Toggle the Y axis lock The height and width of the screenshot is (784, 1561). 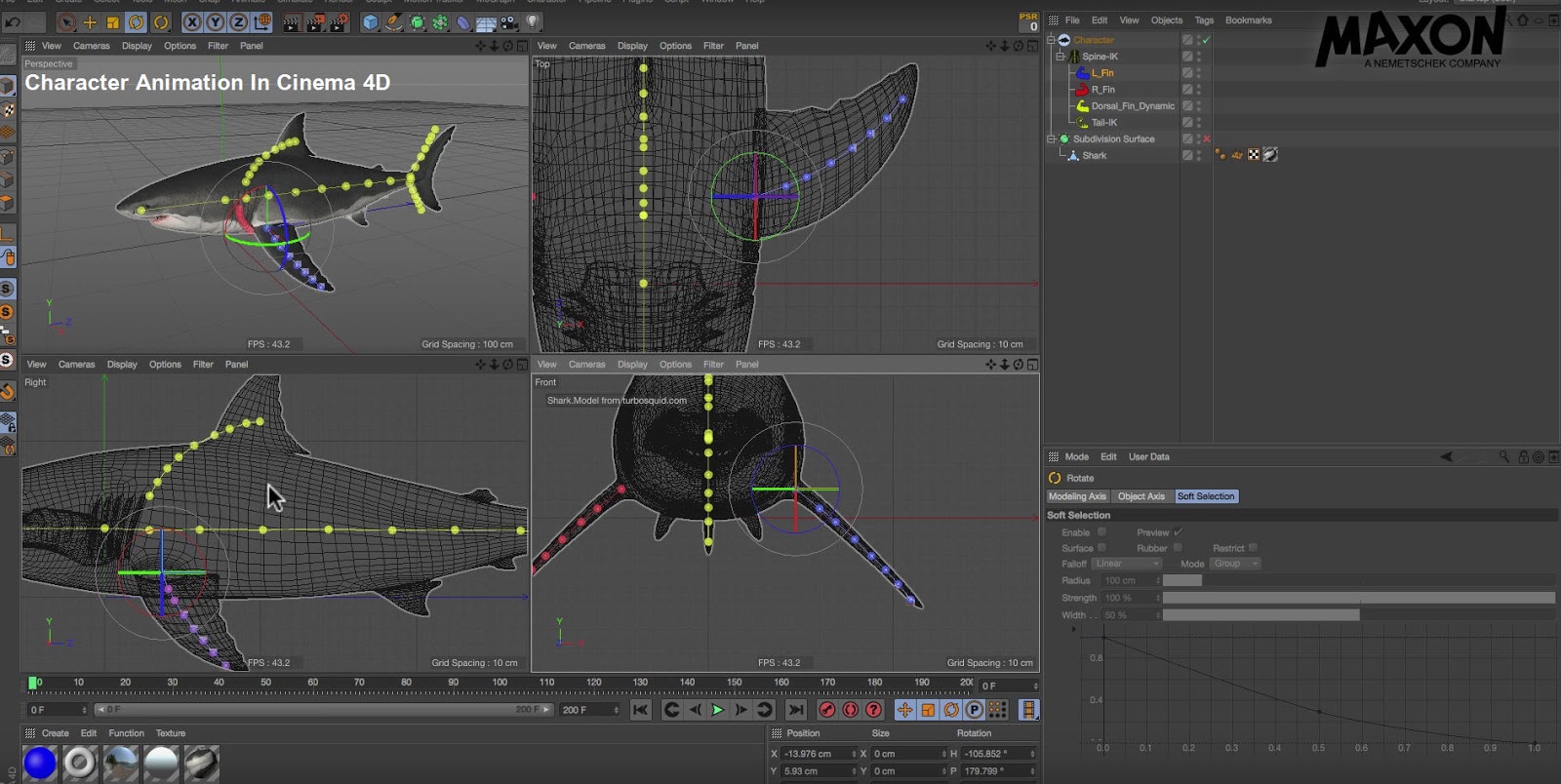[x=215, y=21]
